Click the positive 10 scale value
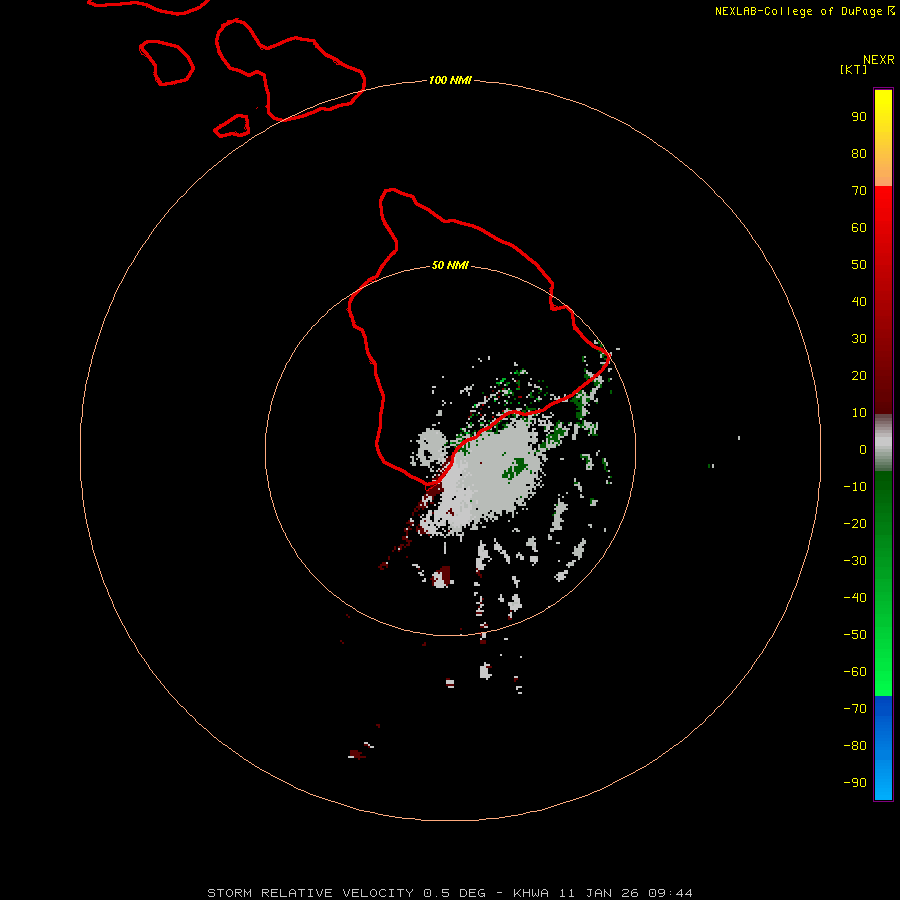Viewport: 900px width, 900px height. [x=859, y=413]
